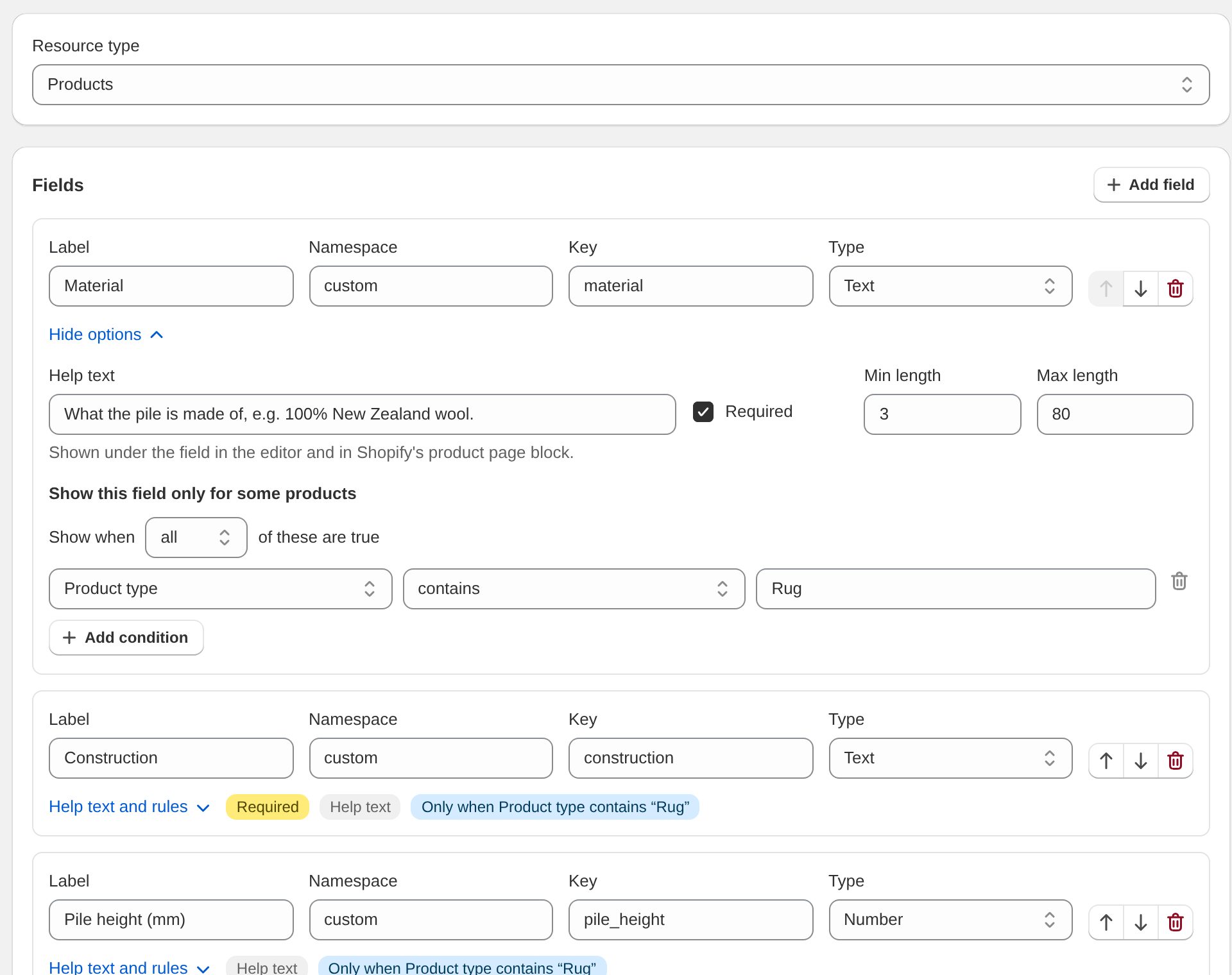Viewport: 1232px width, 975px height.
Task: Click 'Show this field only for some products' heading
Action: 202,494
